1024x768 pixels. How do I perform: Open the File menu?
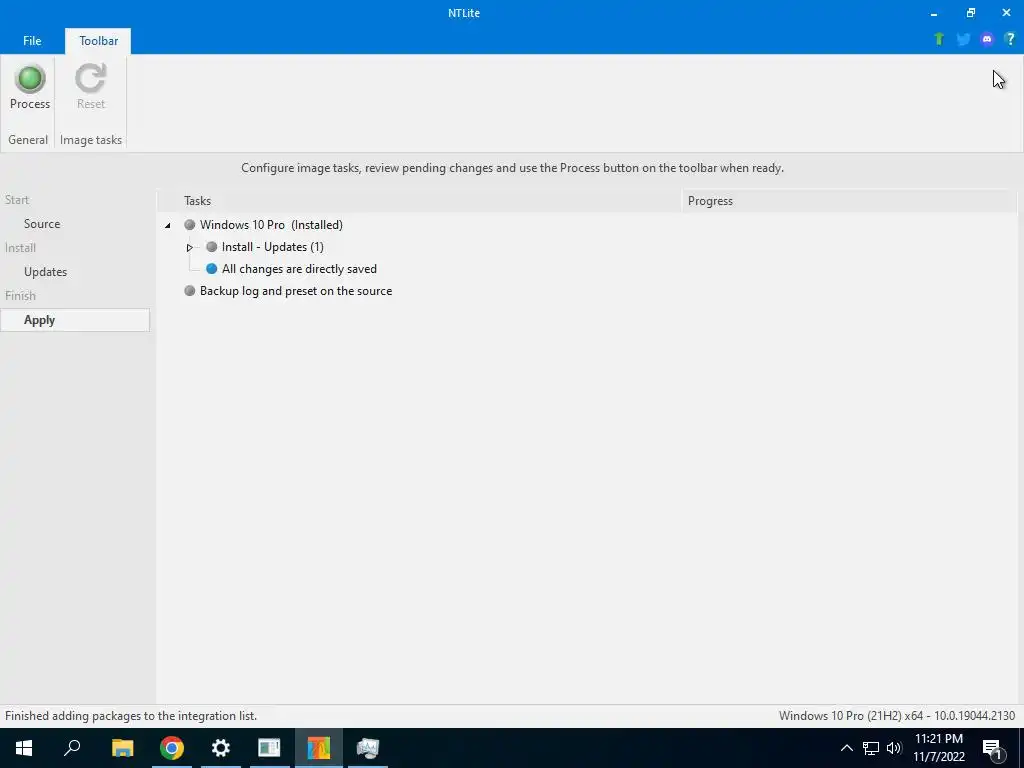(32, 40)
